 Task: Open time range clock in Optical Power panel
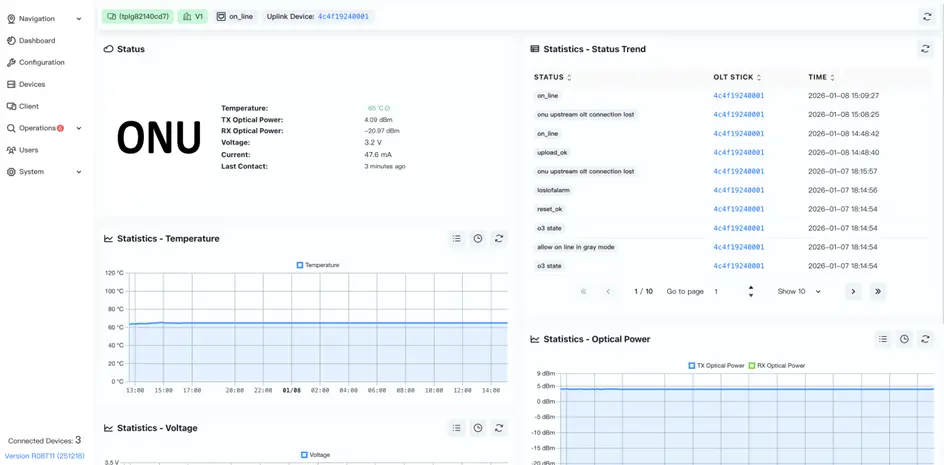click(904, 339)
